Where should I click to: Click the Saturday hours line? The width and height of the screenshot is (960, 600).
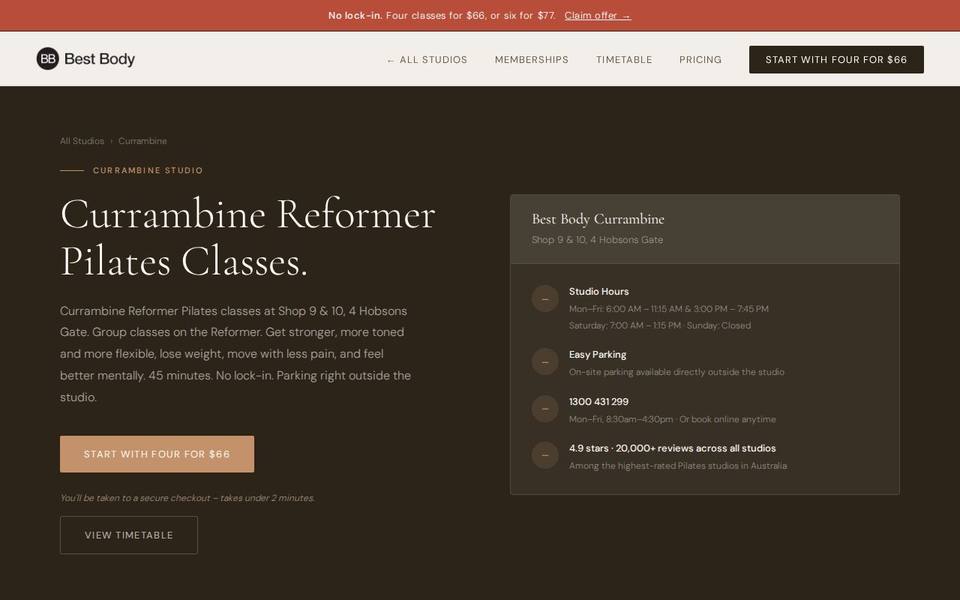coord(659,326)
